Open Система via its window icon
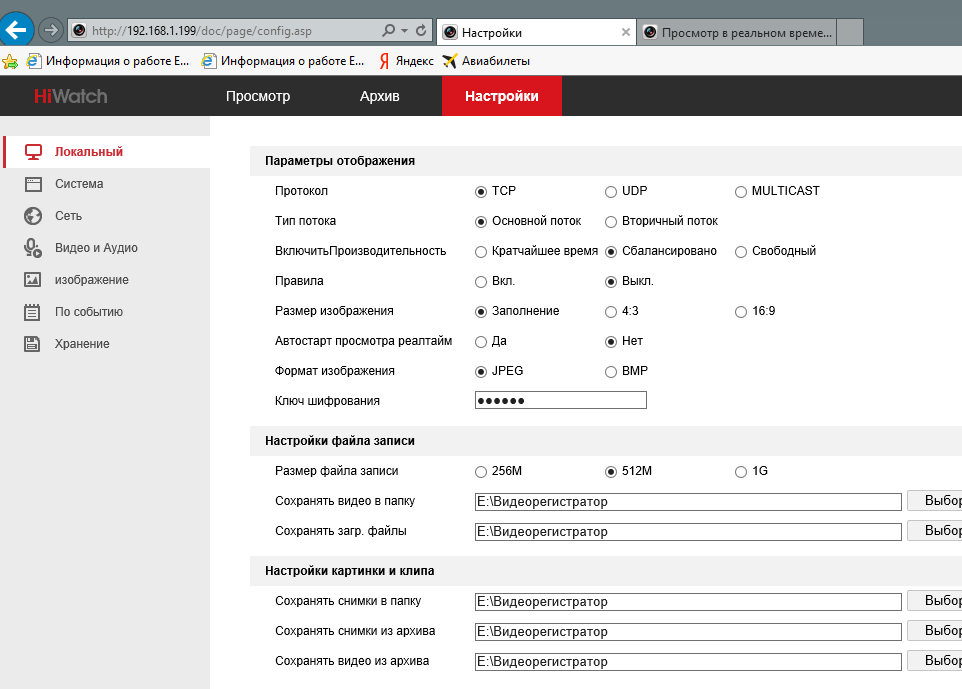 pos(33,184)
